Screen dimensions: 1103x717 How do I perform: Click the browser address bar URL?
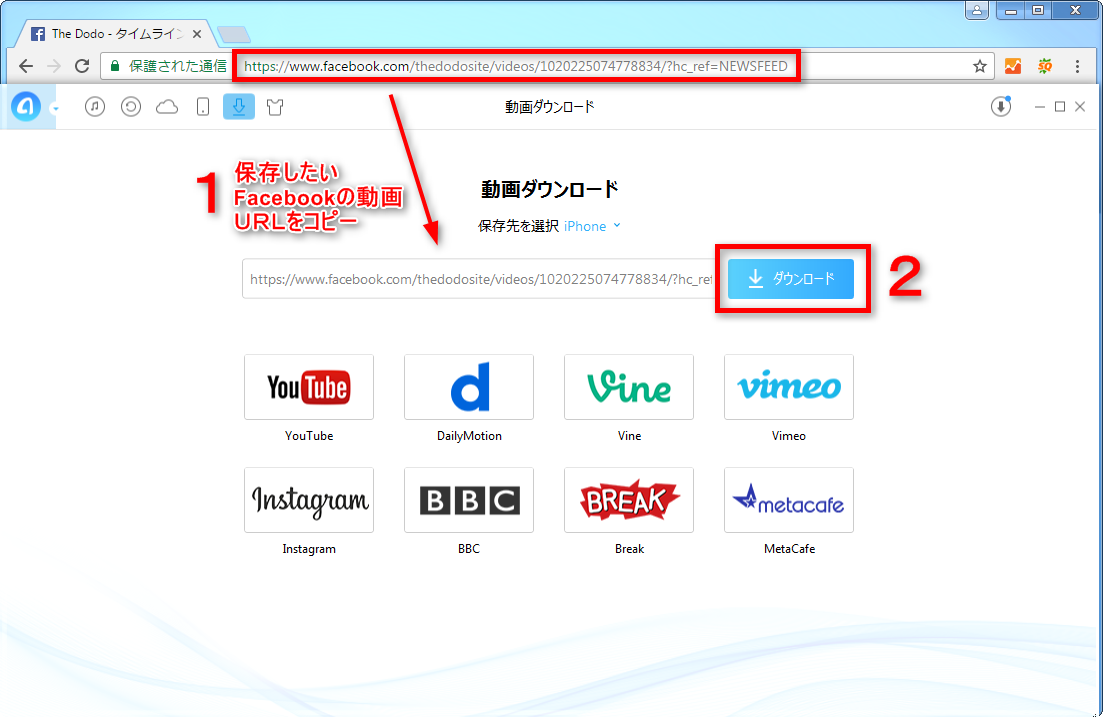(x=516, y=66)
